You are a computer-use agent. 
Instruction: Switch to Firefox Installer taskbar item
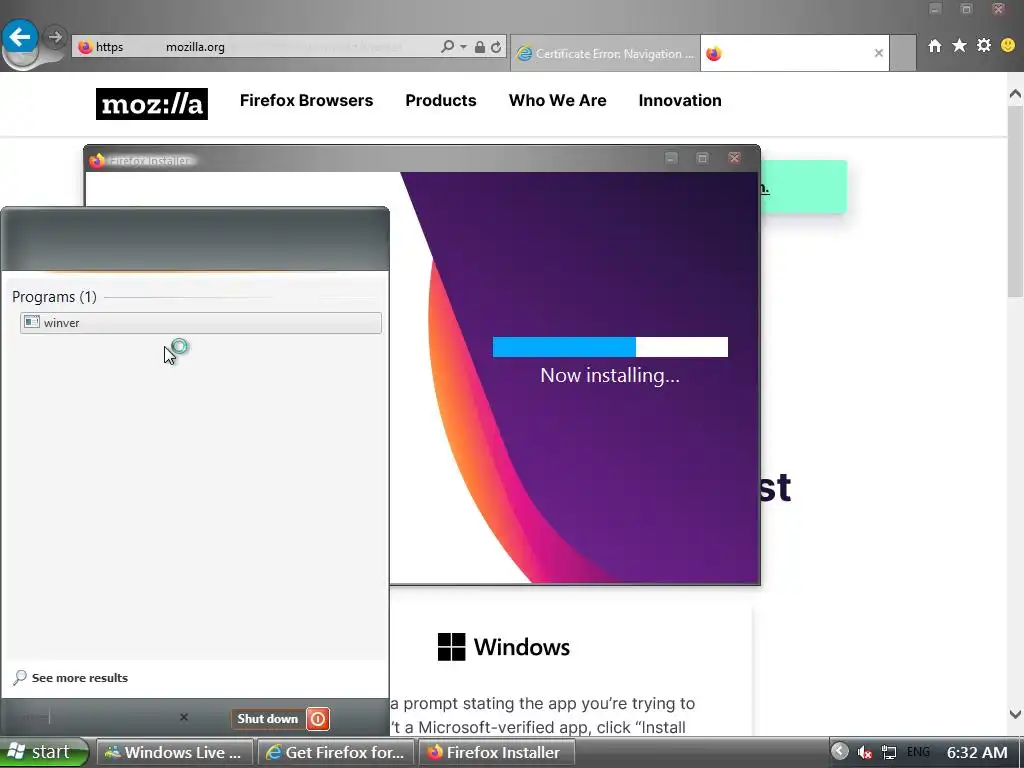(x=496, y=752)
